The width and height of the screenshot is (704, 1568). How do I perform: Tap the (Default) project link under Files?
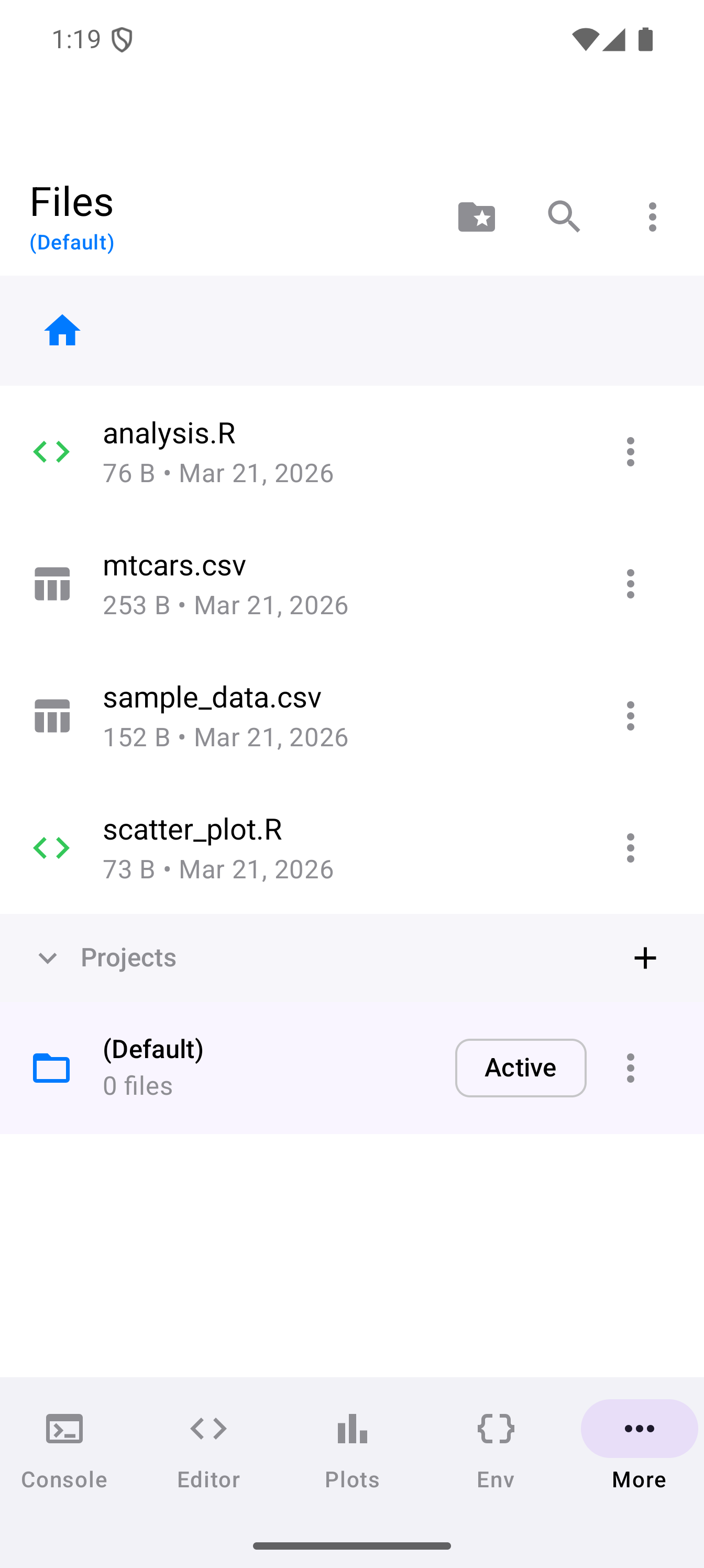(72, 242)
